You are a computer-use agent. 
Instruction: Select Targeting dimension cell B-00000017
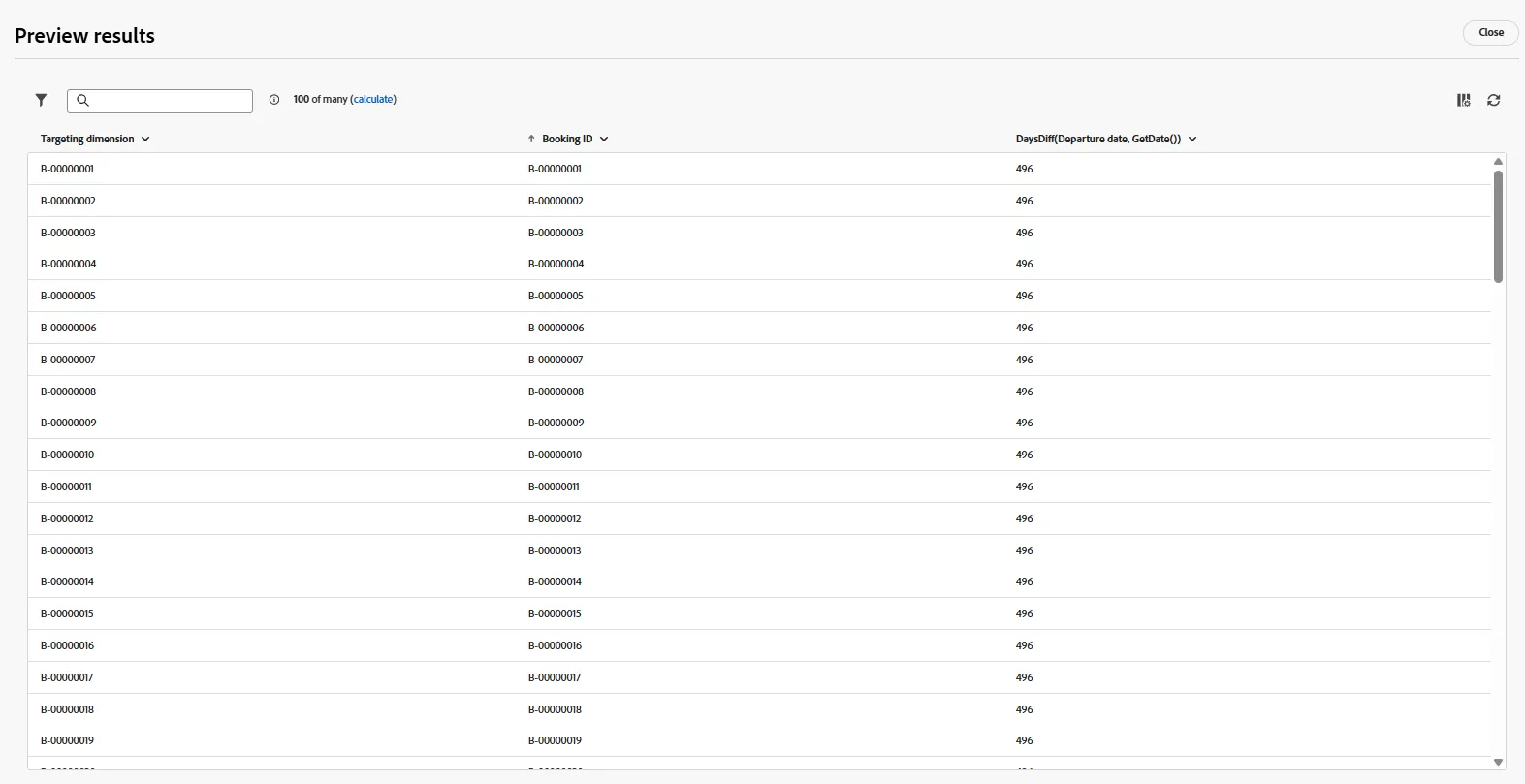(67, 678)
